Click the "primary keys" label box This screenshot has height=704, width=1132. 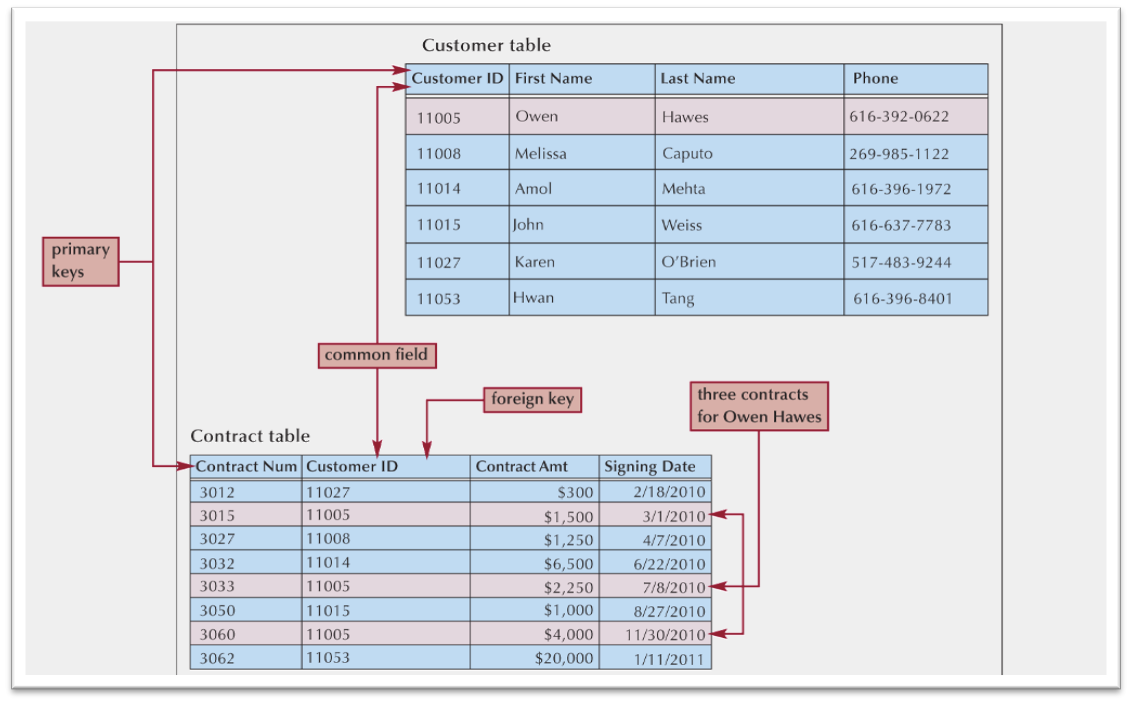point(81,261)
